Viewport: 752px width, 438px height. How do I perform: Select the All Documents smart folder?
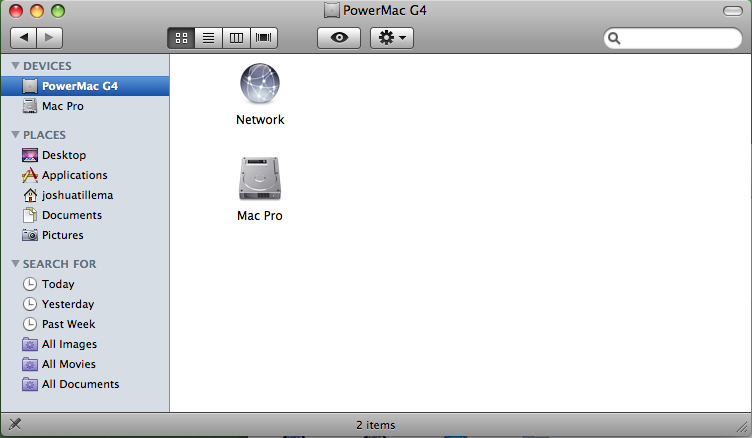(x=85, y=384)
